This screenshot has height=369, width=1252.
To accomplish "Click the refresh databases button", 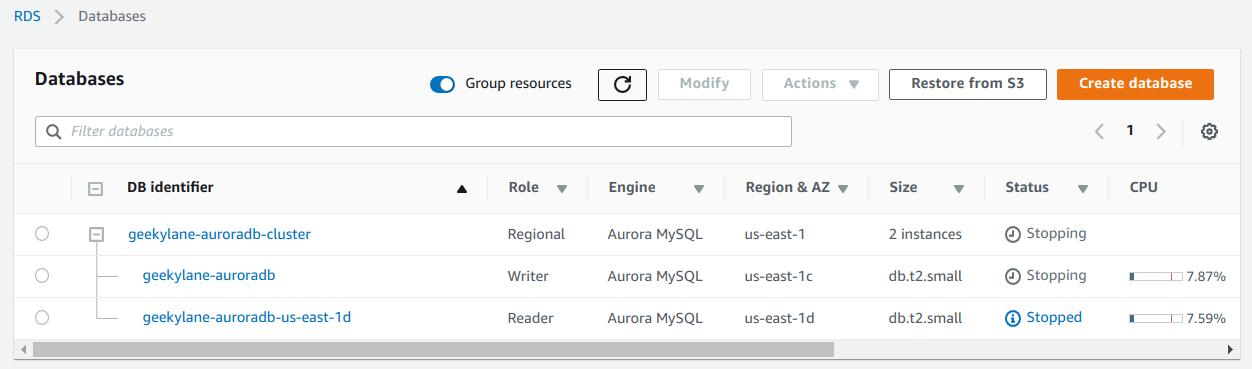I will coord(622,84).
